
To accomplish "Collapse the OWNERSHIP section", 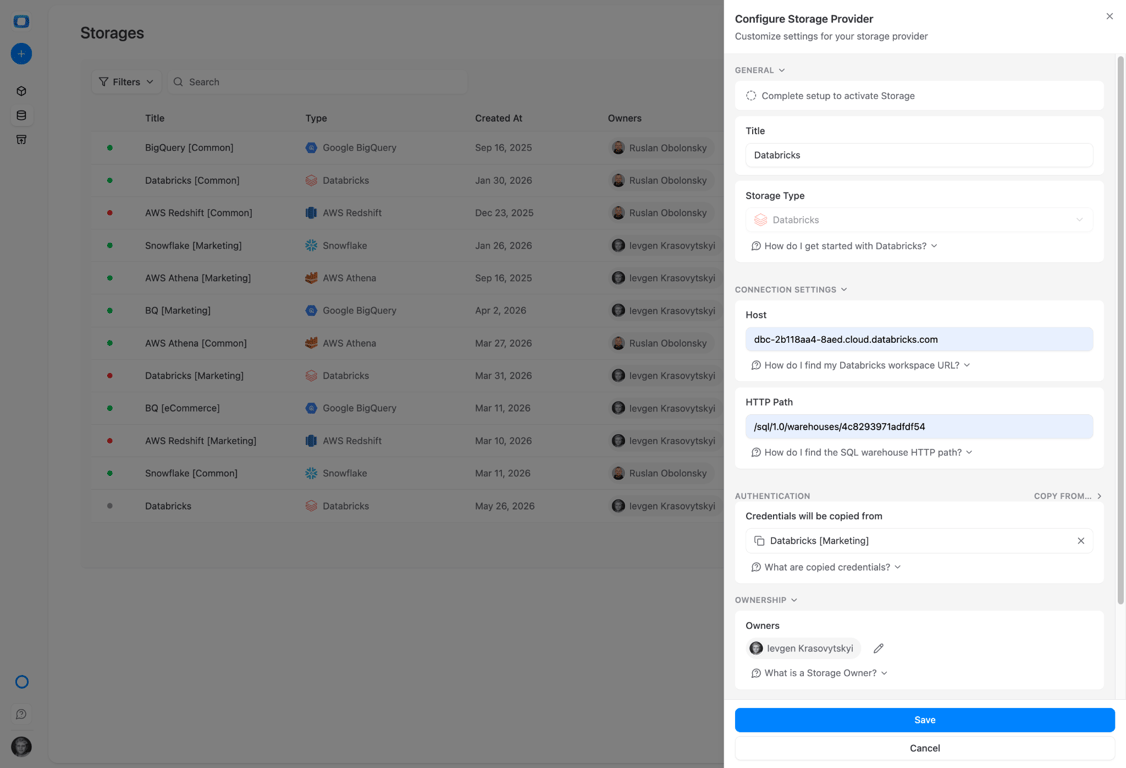I will click(766, 600).
